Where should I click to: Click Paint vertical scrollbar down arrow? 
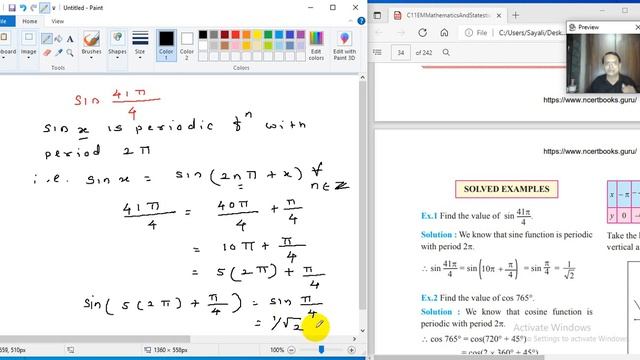pos(362,331)
